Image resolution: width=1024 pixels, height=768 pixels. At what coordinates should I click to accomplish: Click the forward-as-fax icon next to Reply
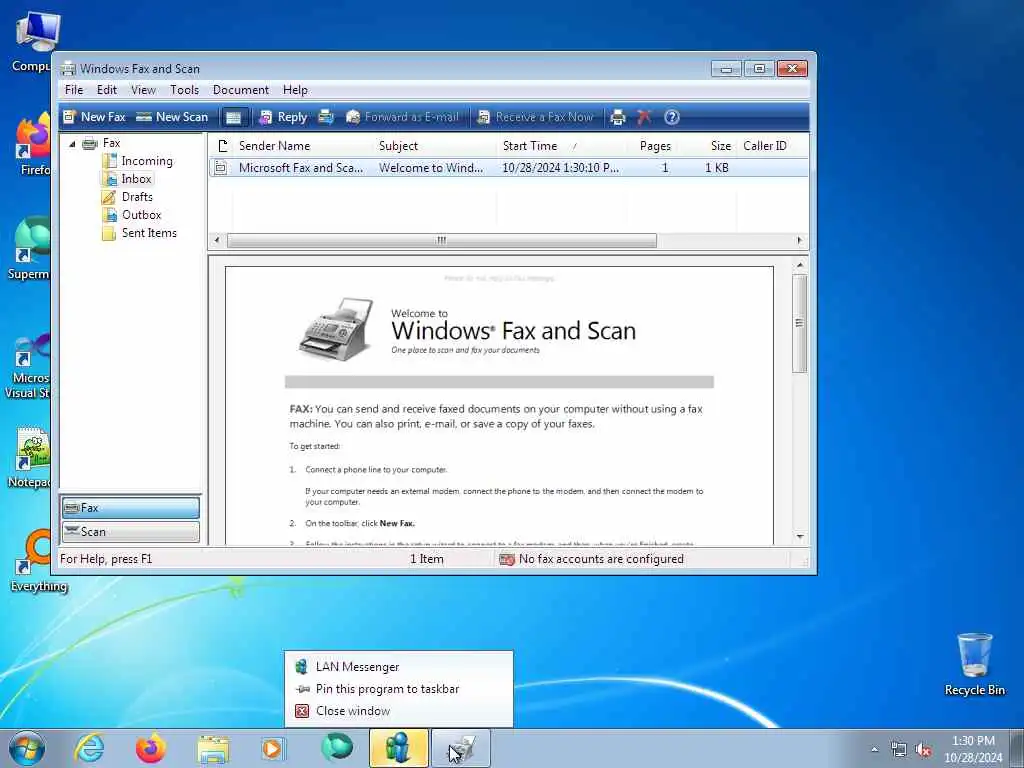(x=326, y=117)
